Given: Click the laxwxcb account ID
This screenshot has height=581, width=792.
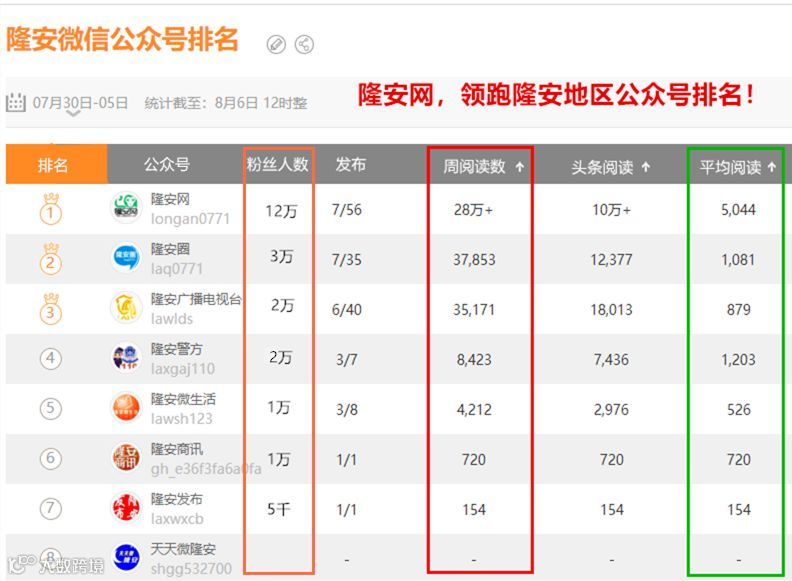Looking at the screenshot, I should pos(177,519).
